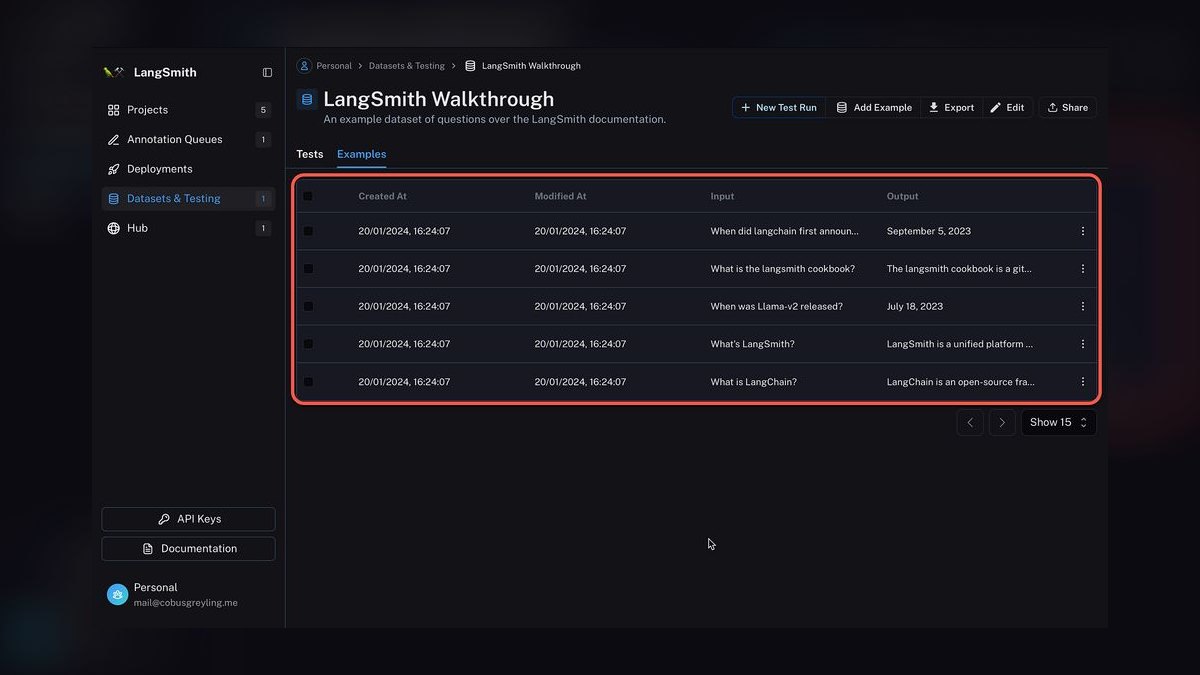This screenshot has width=1200, height=675.
Task: Open the API Keys button
Action: point(188,519)
